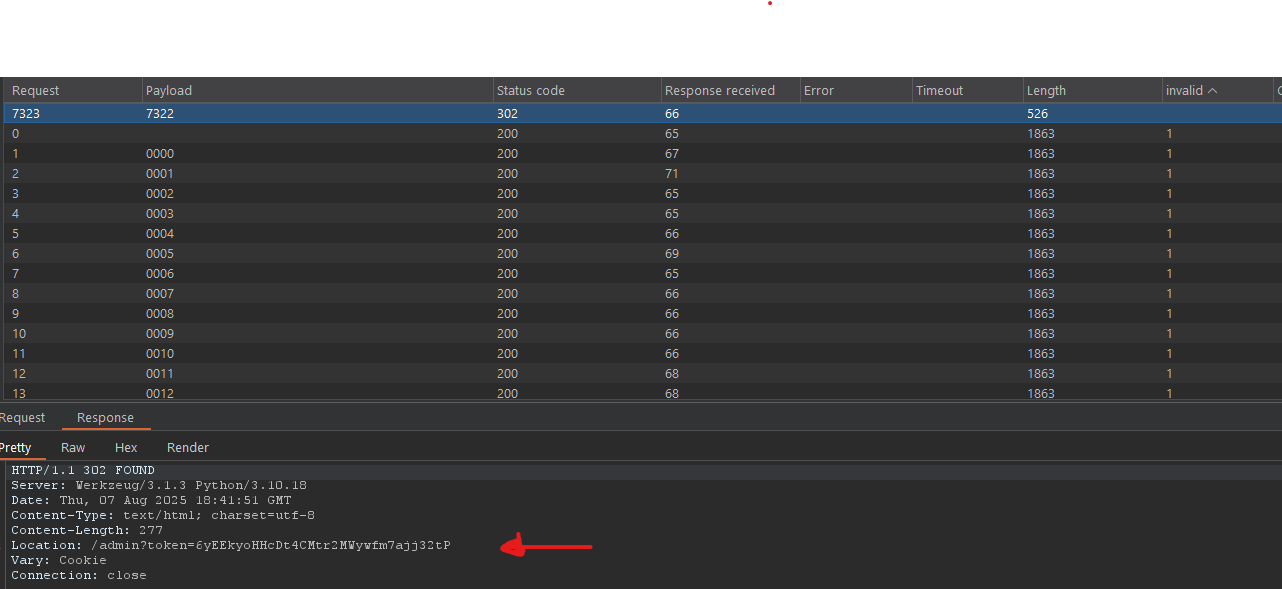The image size is (1282, 589).
Task: Select the Pretty view tab
Action: [x=16, y=448]
